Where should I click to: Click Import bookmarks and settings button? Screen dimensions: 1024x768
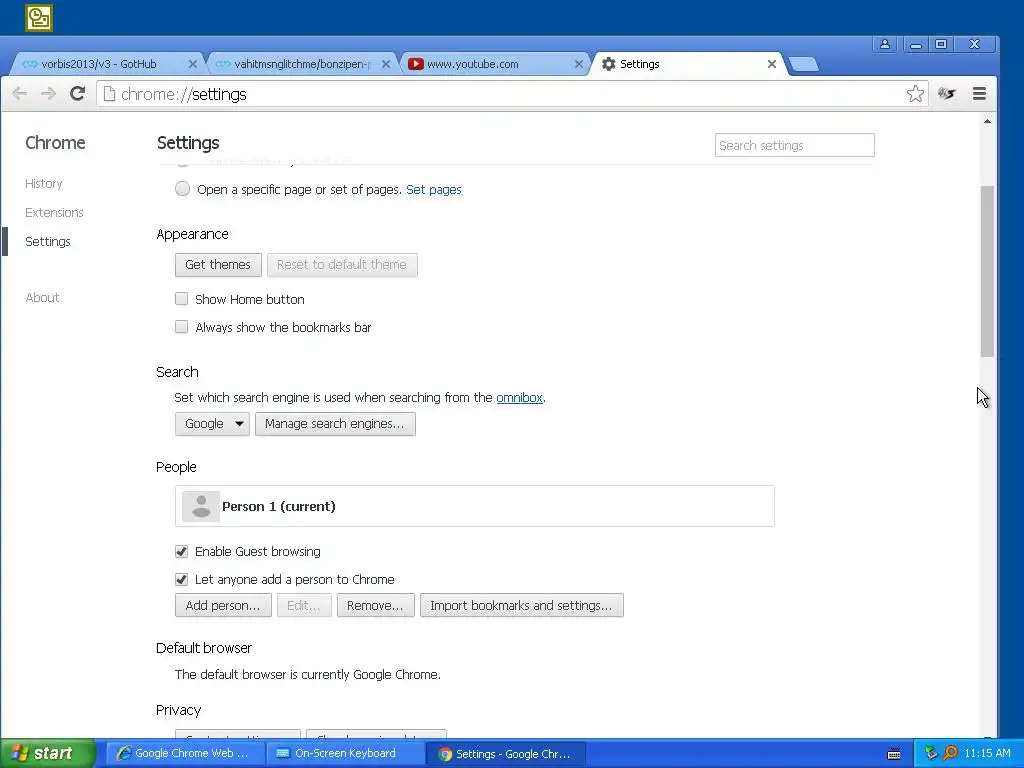[x=522, y=605]
